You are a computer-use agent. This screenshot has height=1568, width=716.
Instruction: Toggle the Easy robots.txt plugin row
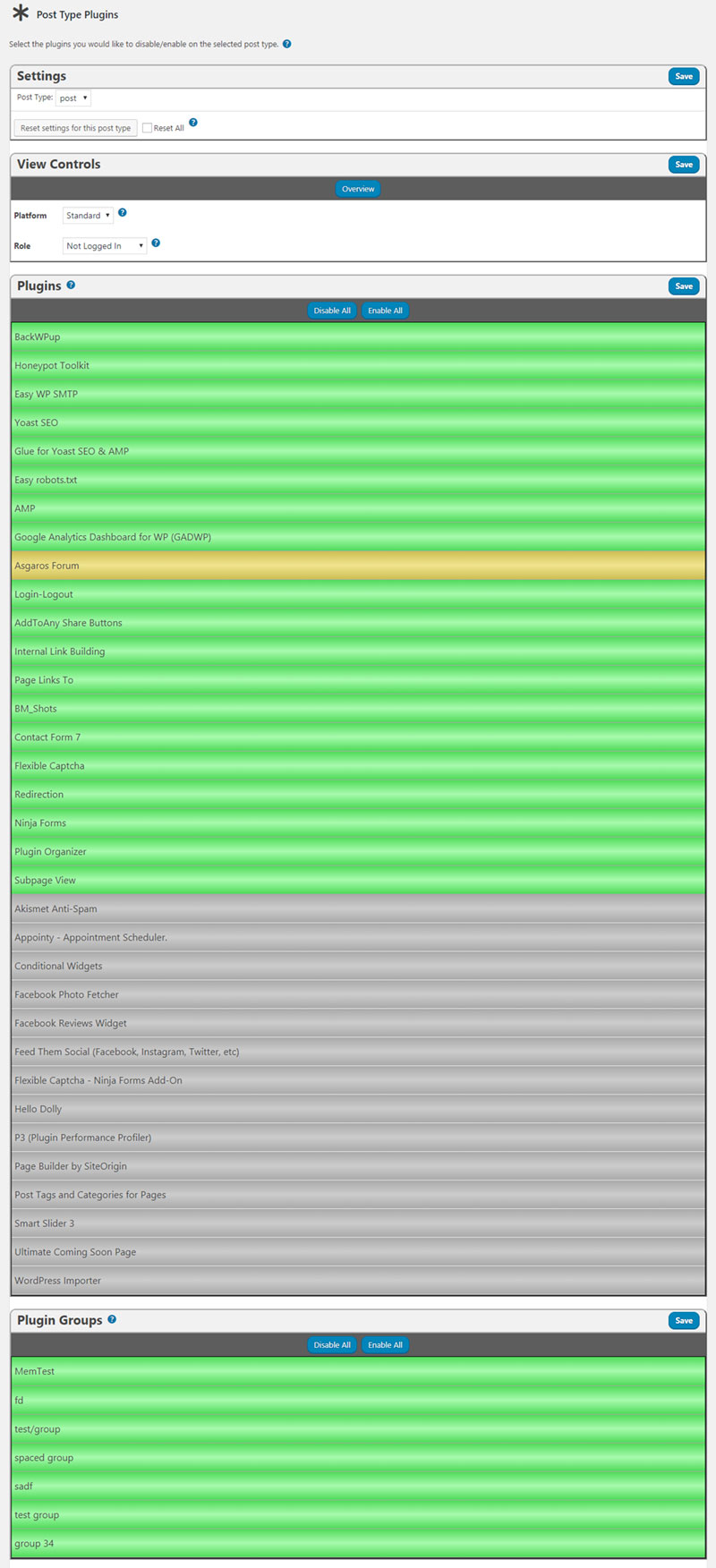pos(358,480)
